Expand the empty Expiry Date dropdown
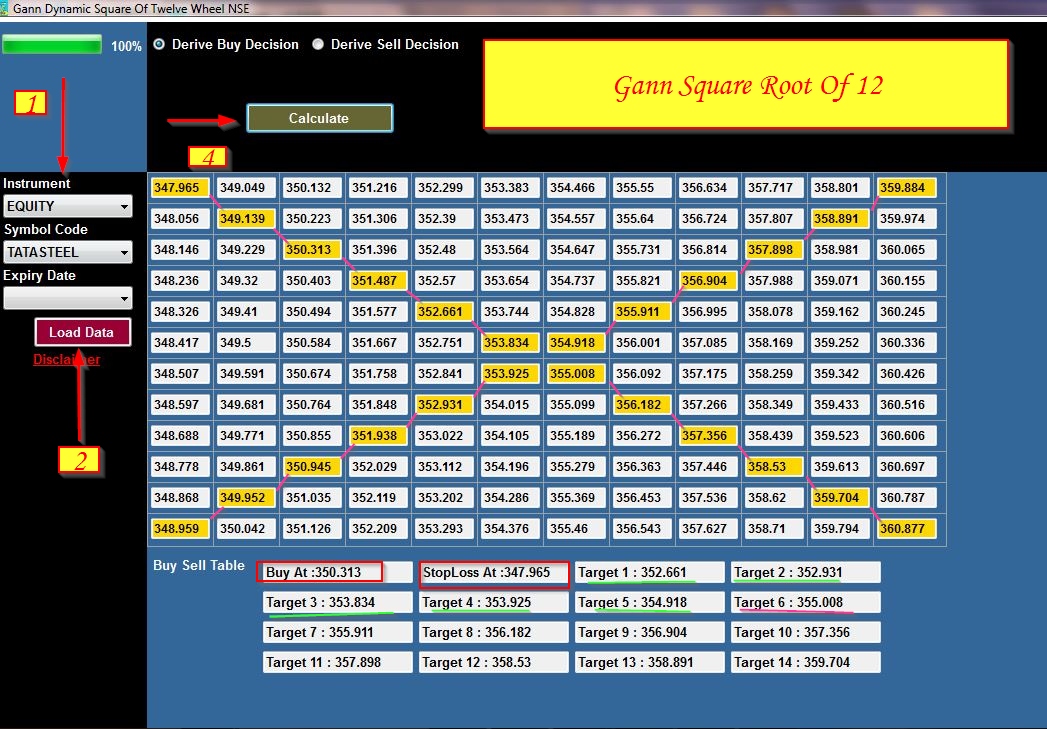The height and width of the screenshot is (729, 1047). pos(67,298)
